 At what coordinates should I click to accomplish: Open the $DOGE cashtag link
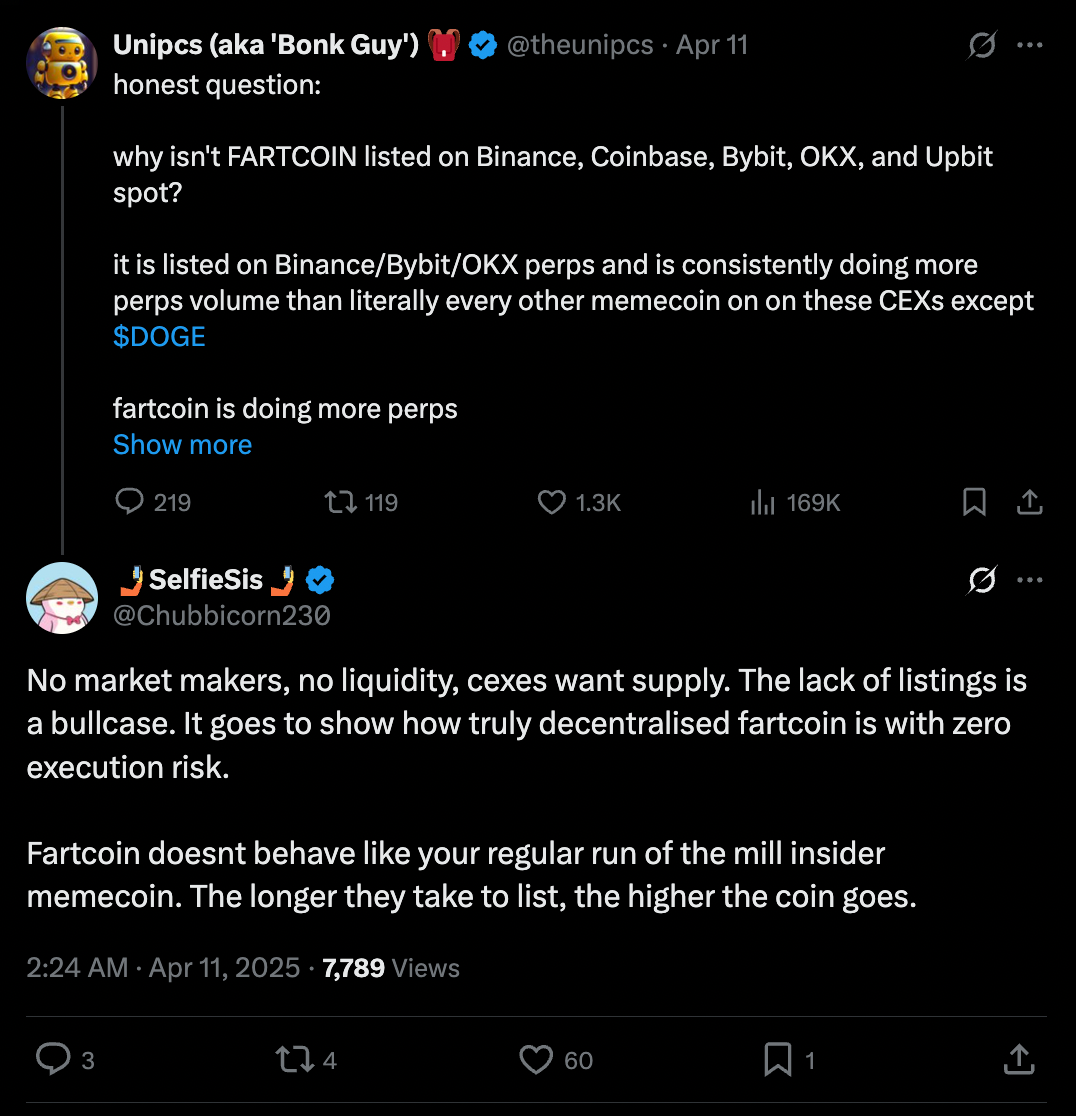tap(159, 336)
